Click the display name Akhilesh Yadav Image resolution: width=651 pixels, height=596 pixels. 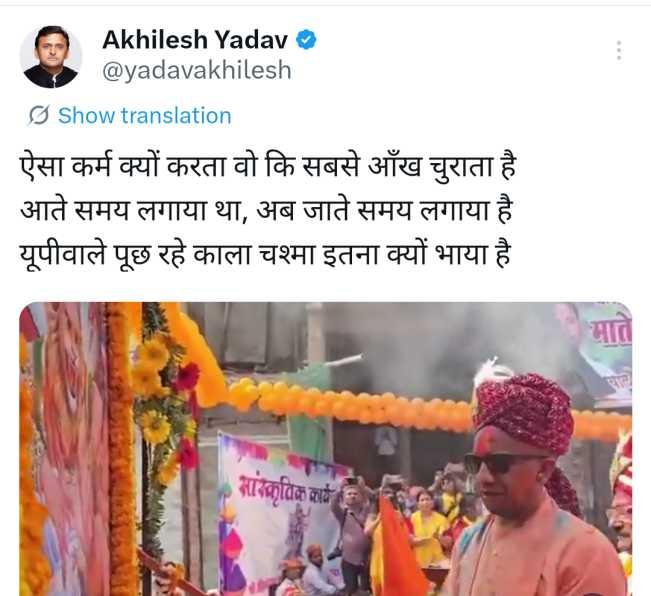click(x=195, y=40)
